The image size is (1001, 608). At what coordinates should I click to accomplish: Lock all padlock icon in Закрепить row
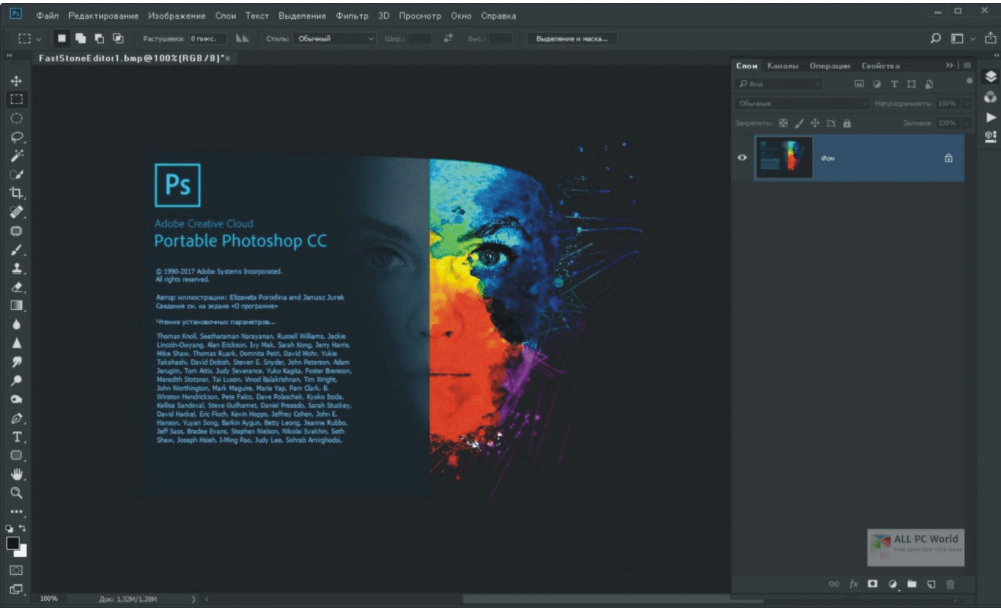(847, 123)
